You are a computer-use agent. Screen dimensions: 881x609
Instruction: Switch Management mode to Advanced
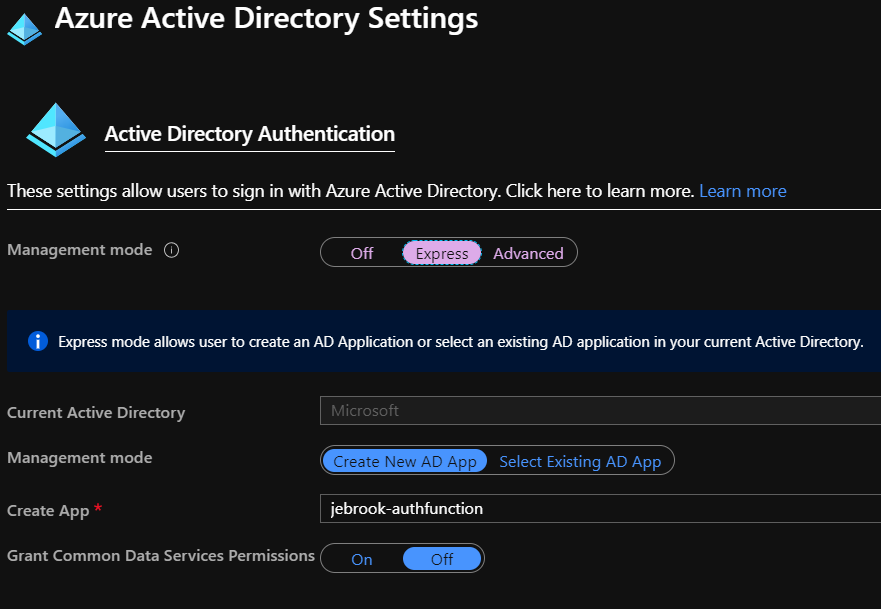(528, 254)
